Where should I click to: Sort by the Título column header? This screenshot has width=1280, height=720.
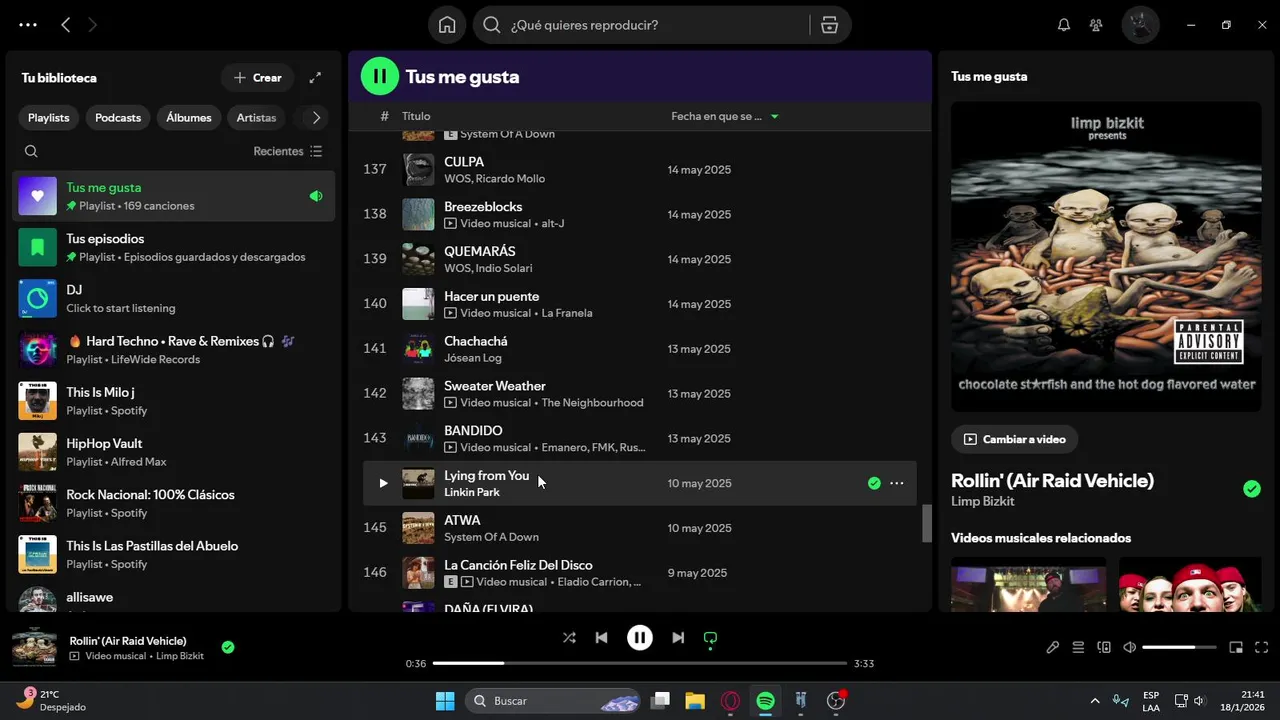pos(416,116)
